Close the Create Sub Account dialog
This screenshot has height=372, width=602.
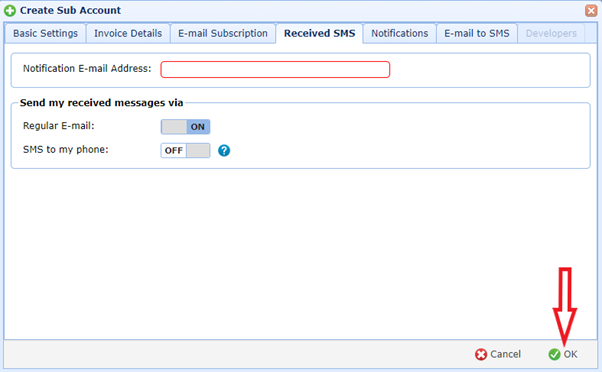pos(591,10)
